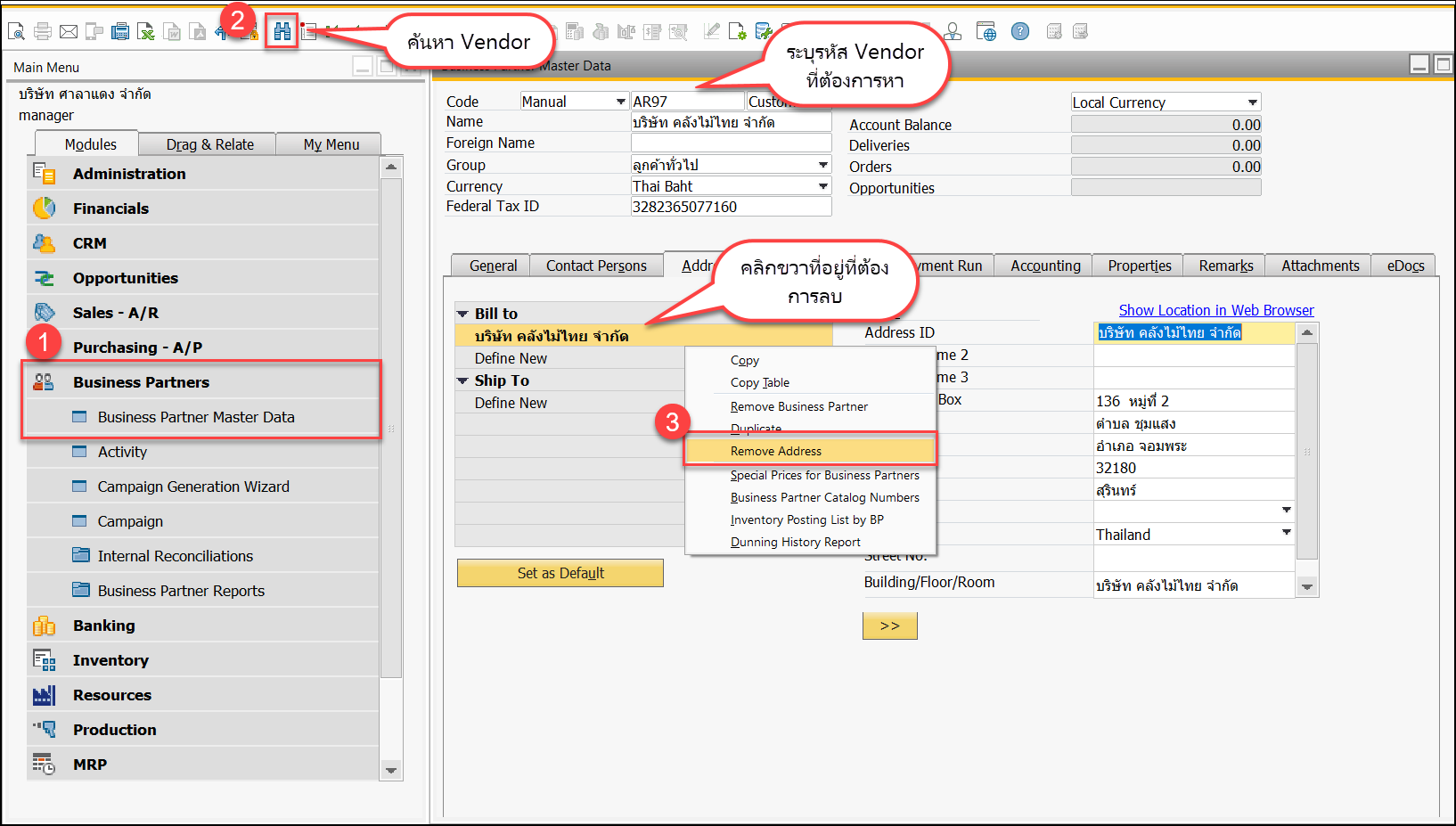Collapse the Ship To section
The height and width of the screenshot is (826, 1456).
point(462,380)
